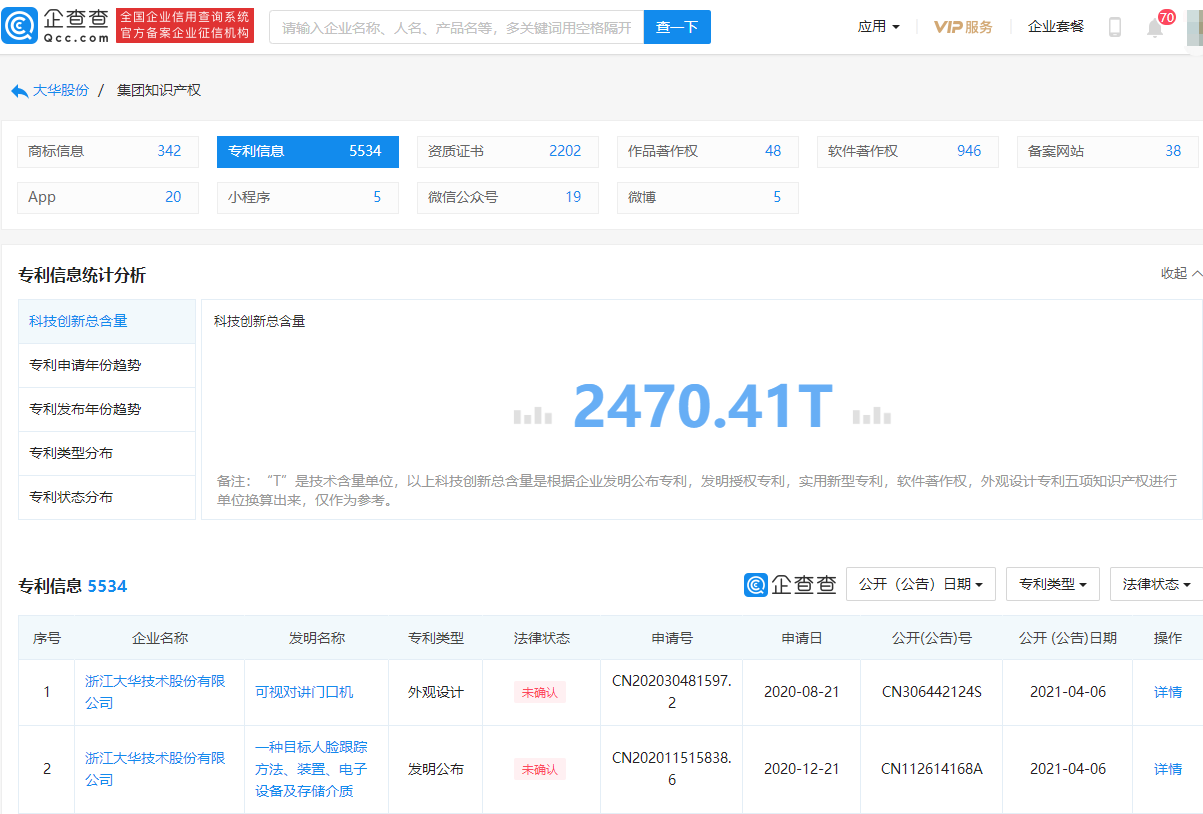
Task: Select the 专利信息 5534 tab
Action: click(308, 151)
